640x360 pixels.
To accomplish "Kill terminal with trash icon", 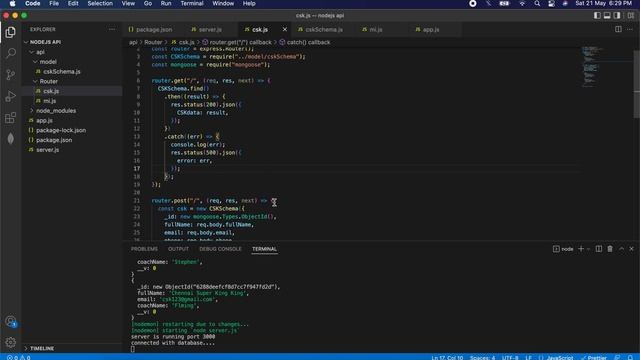I will pos(610,249).
